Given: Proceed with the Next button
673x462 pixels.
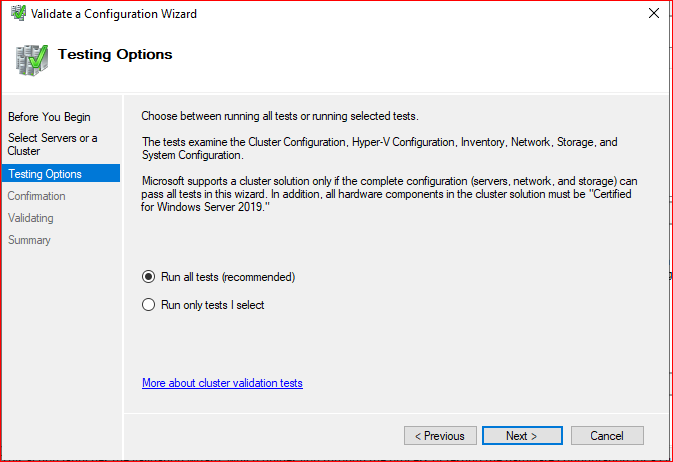Looking at the screenshot, I should [522, 436].
